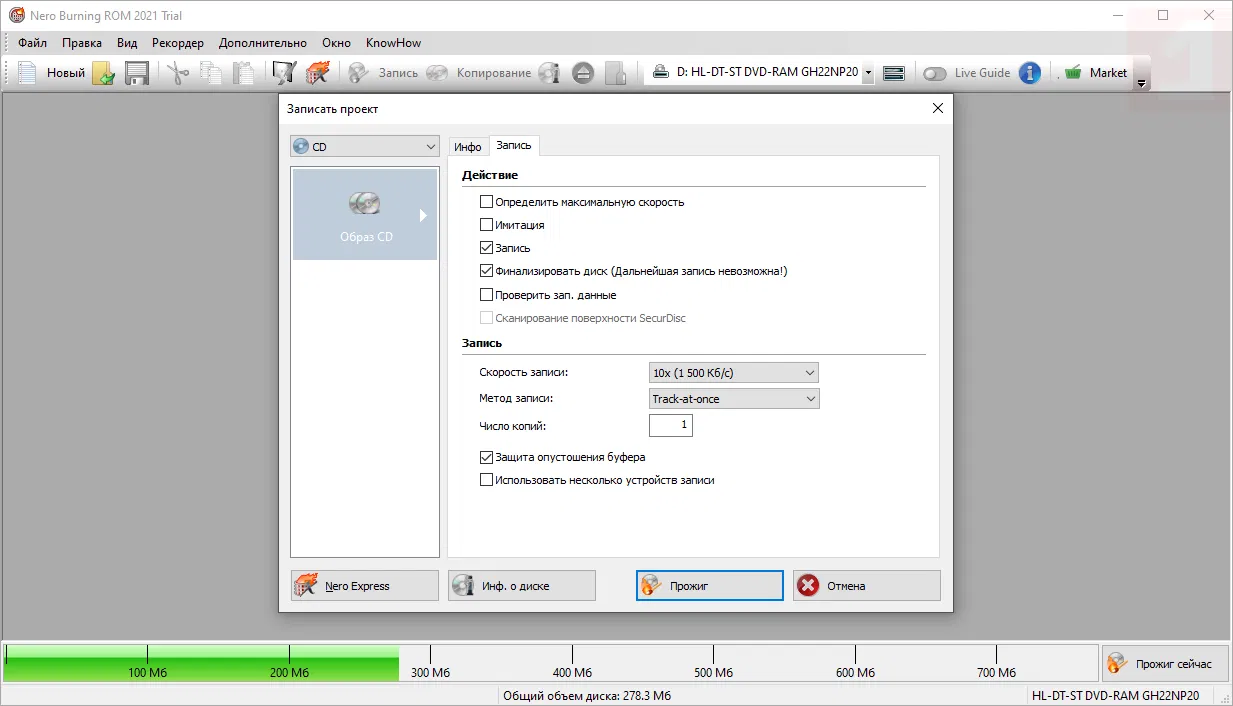Screen dimensions: 1233x706
Task: Click the disc info toolbar icon
Action: (549, 73)
